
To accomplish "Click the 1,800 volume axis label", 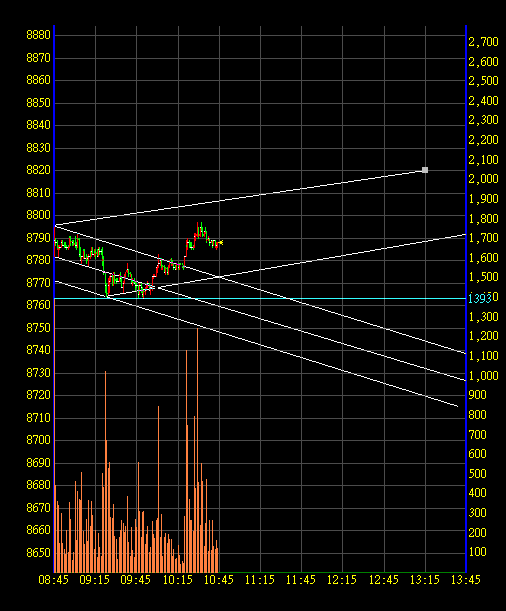I will click(x=483, y=219).
